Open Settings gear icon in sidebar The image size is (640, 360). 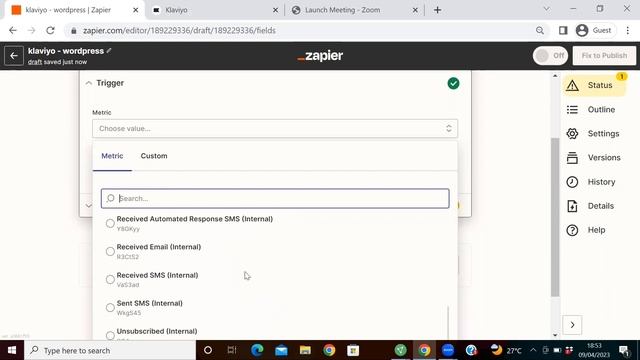tap(572, 133)
